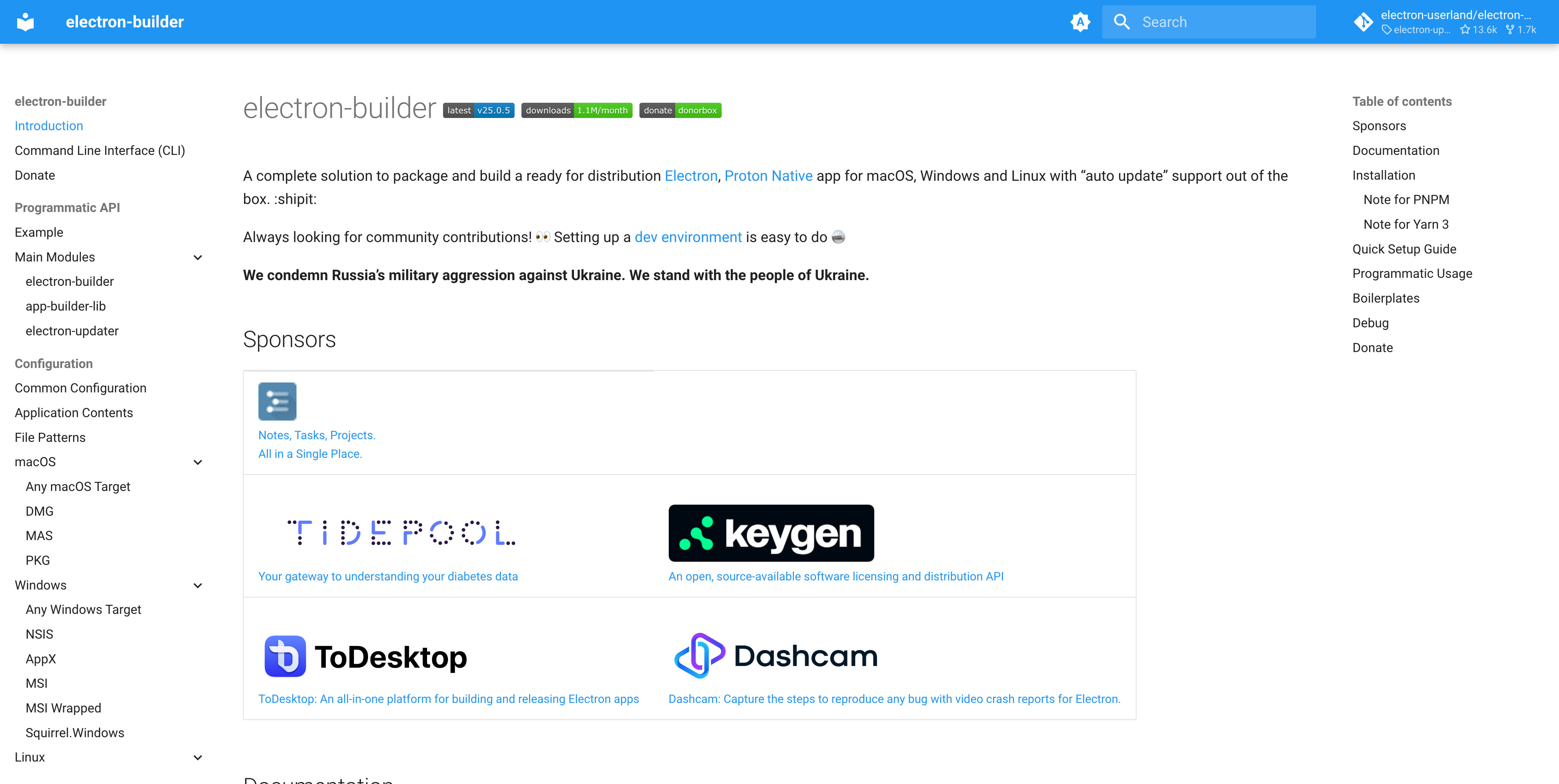Image resolution: width=1559 pixels, height=784 pixels.
Task: Collapse the Main Modules section
Action: point(197,257)
